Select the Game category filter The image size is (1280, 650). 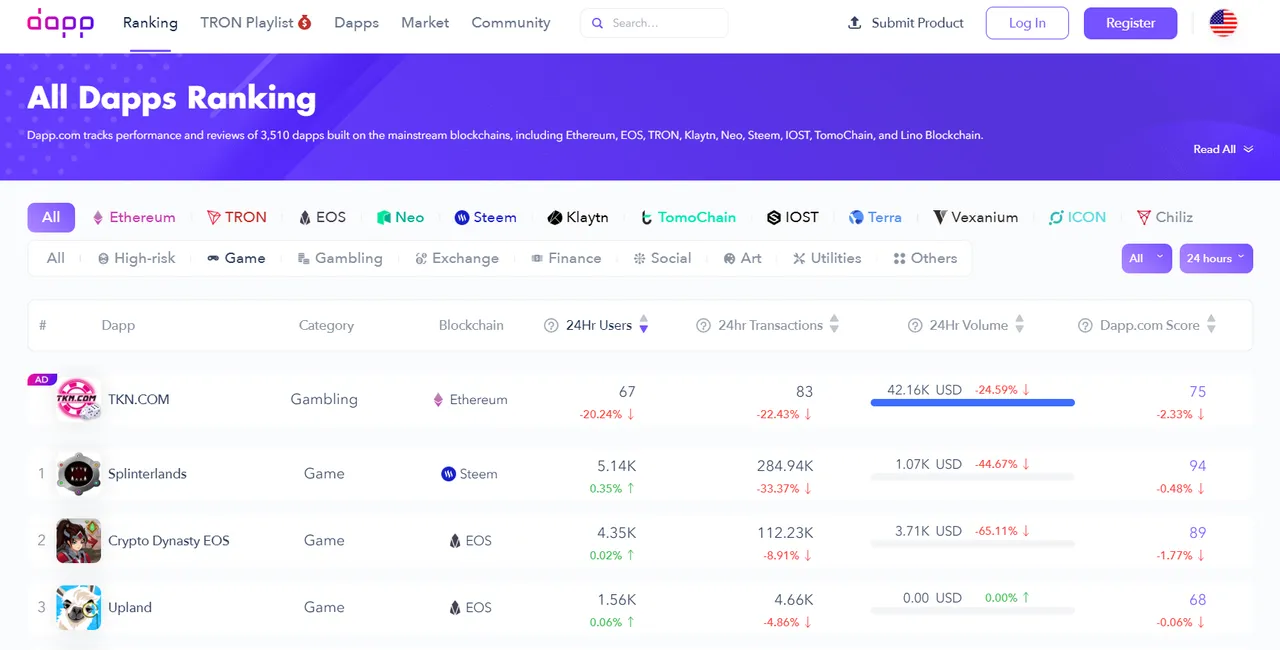[236, 258]
